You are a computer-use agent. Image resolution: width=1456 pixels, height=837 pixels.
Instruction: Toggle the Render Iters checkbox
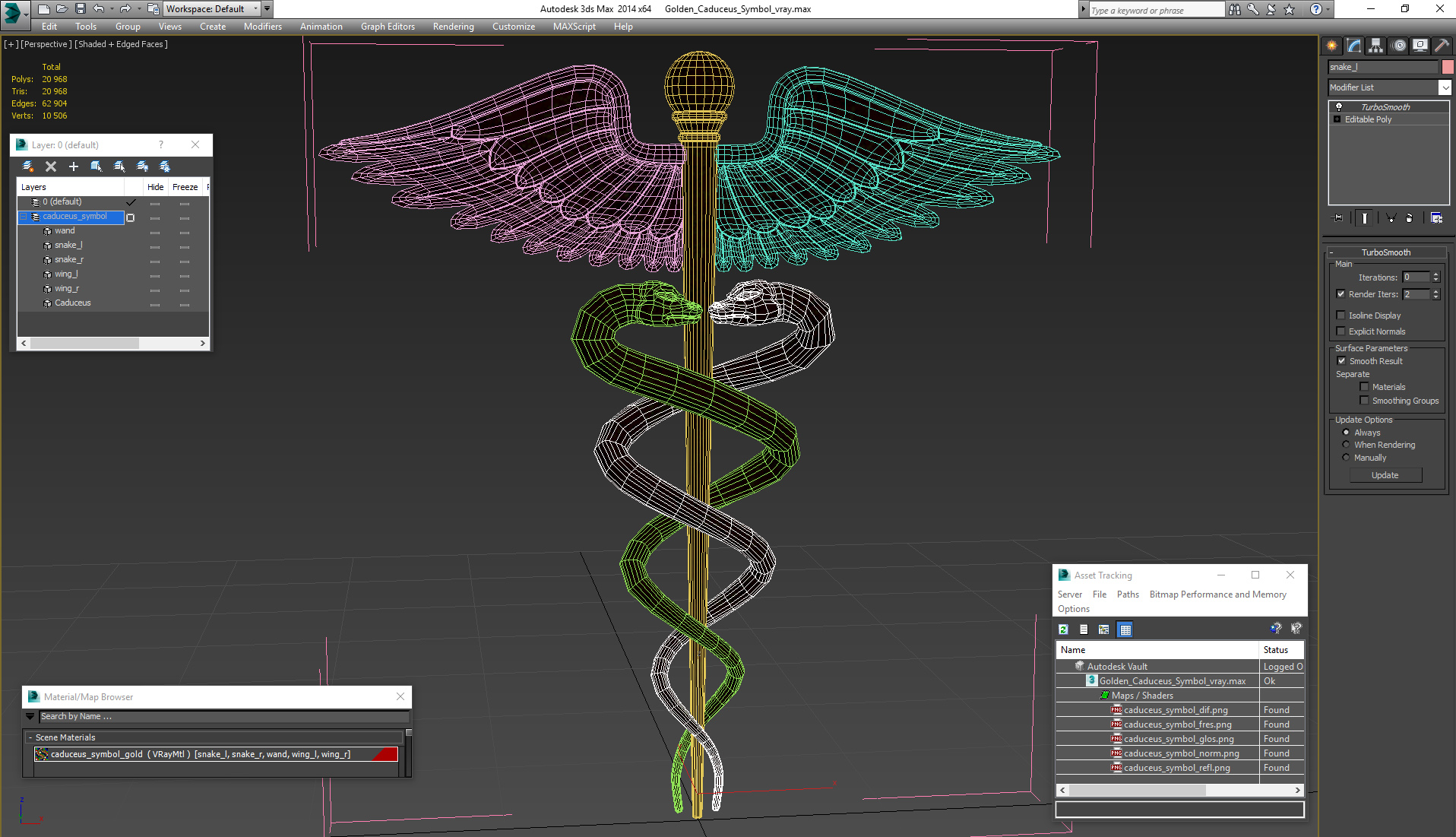click(1341, 294)
